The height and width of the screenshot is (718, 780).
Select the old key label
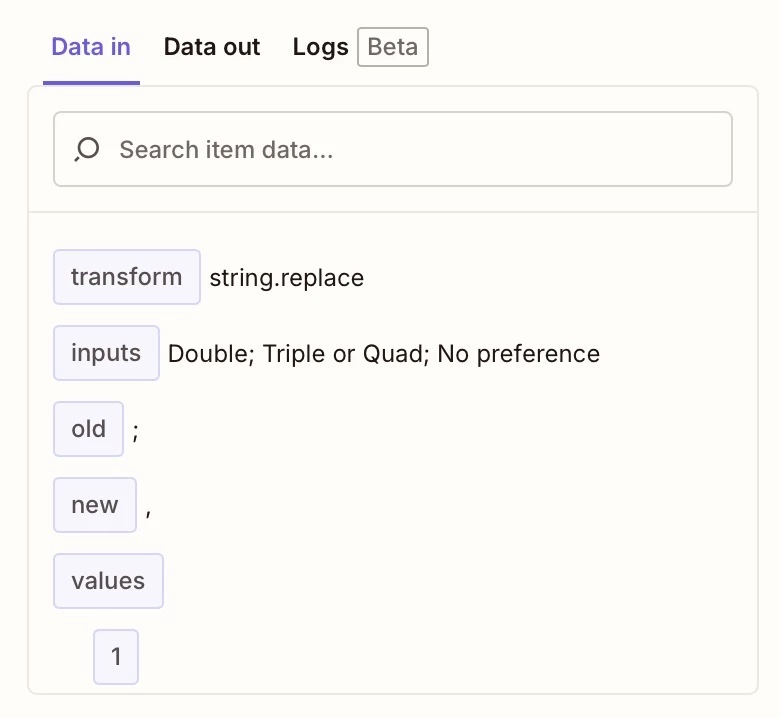88,429
